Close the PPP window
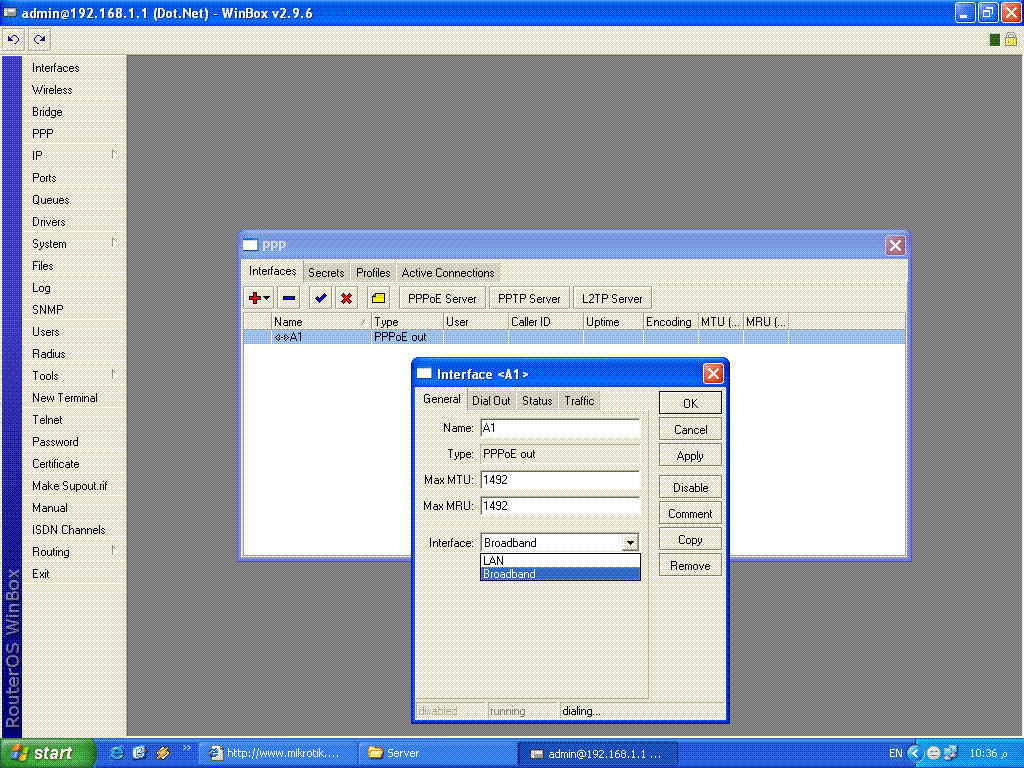The image size is (1024, 768). (x=895, y=246)
